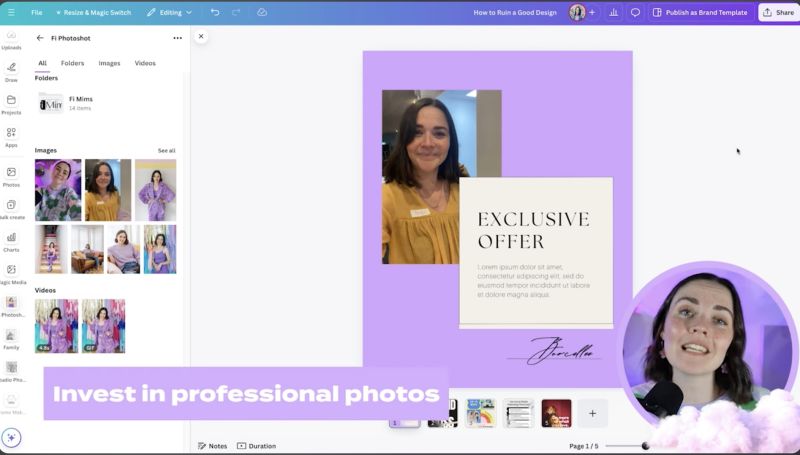Add a new page with plus button
Image resolution: width=800 pixels, height=455 pixels.
pos(592,413)
